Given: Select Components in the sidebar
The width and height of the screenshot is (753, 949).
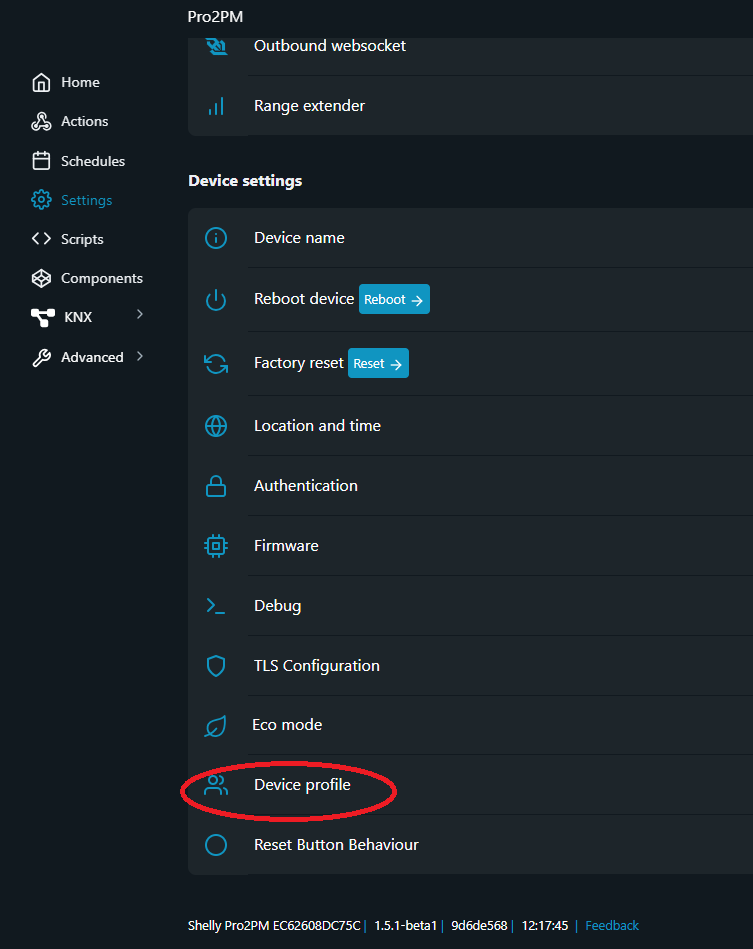Looking at the screenshot, I should 101,278.
